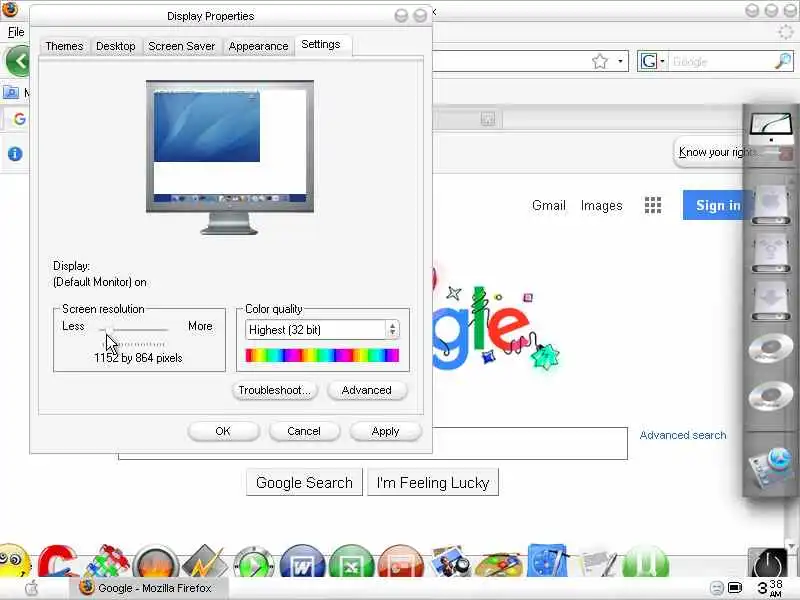Viewport: 800px width, 600px height.
Task: Confirm with the OK button
Action: click(x=223, y=431)
